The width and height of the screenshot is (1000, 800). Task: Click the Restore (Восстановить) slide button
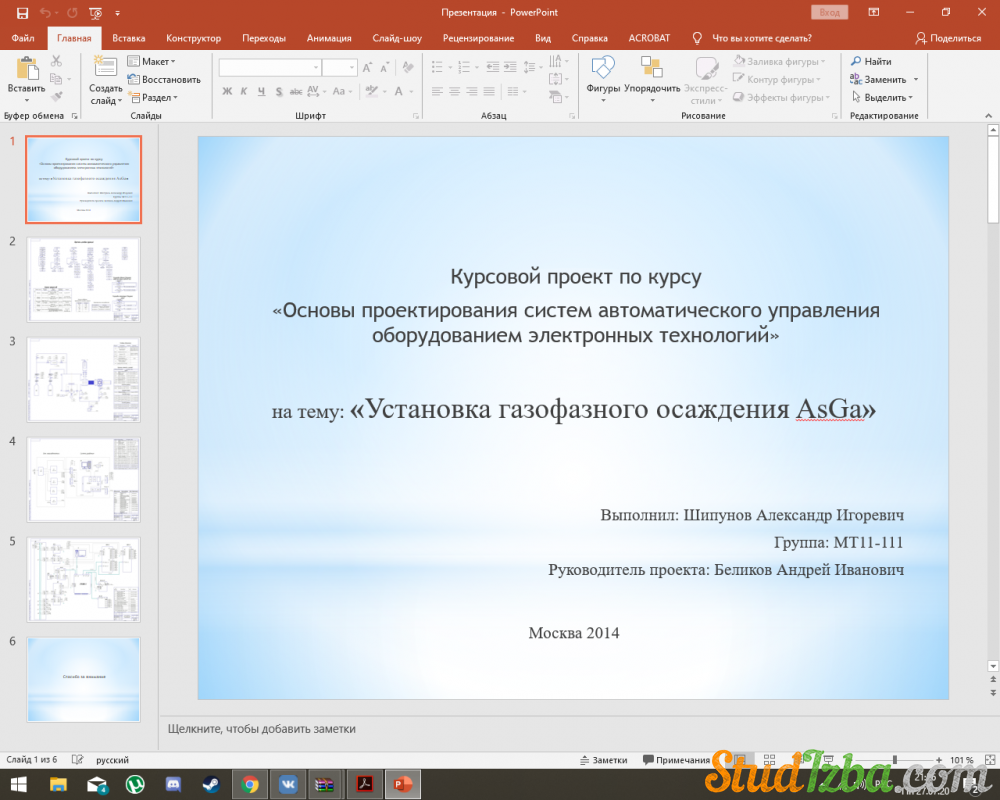point(164,79)
